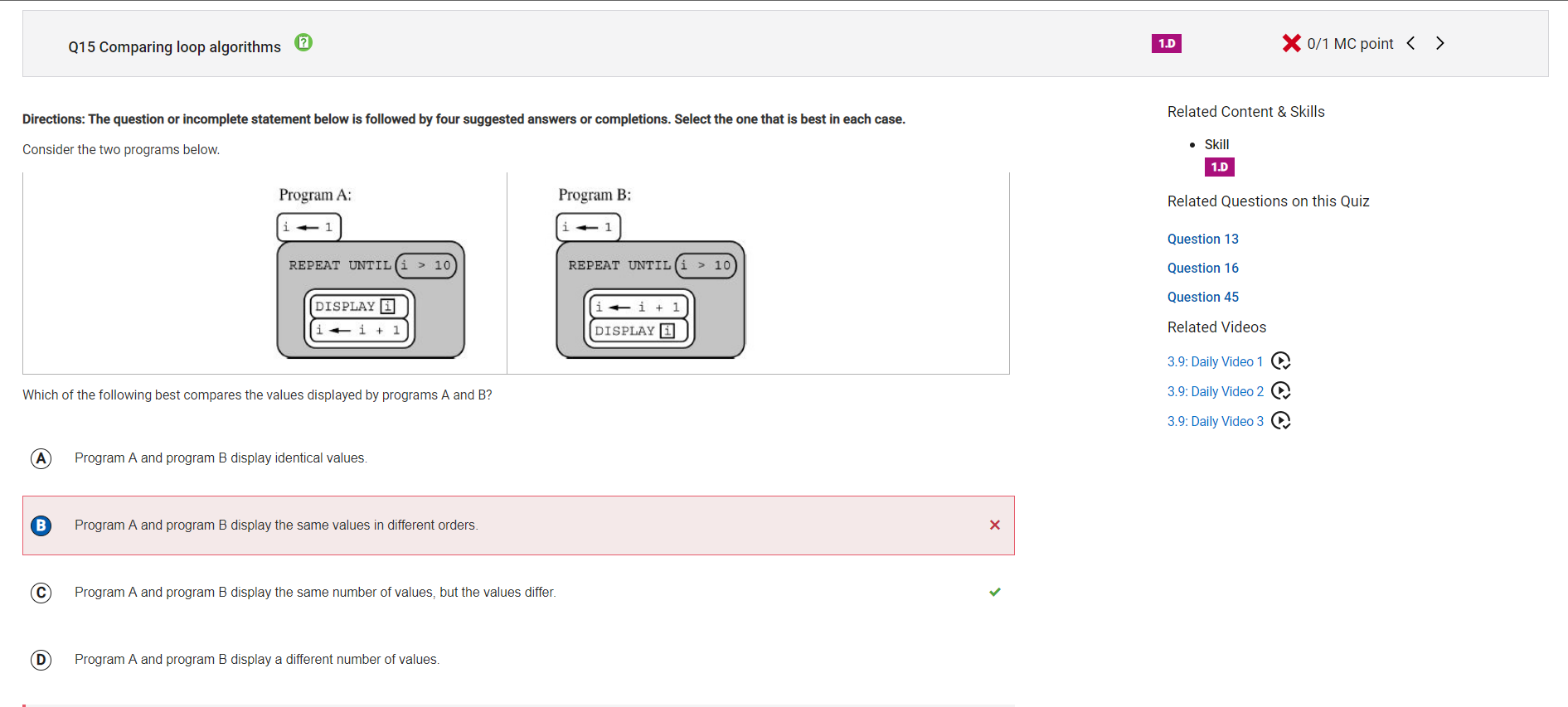This screenshot has width=1568, height=707.
Task: Click the 1.D badge under Skill
Action: coord(1219,167)
